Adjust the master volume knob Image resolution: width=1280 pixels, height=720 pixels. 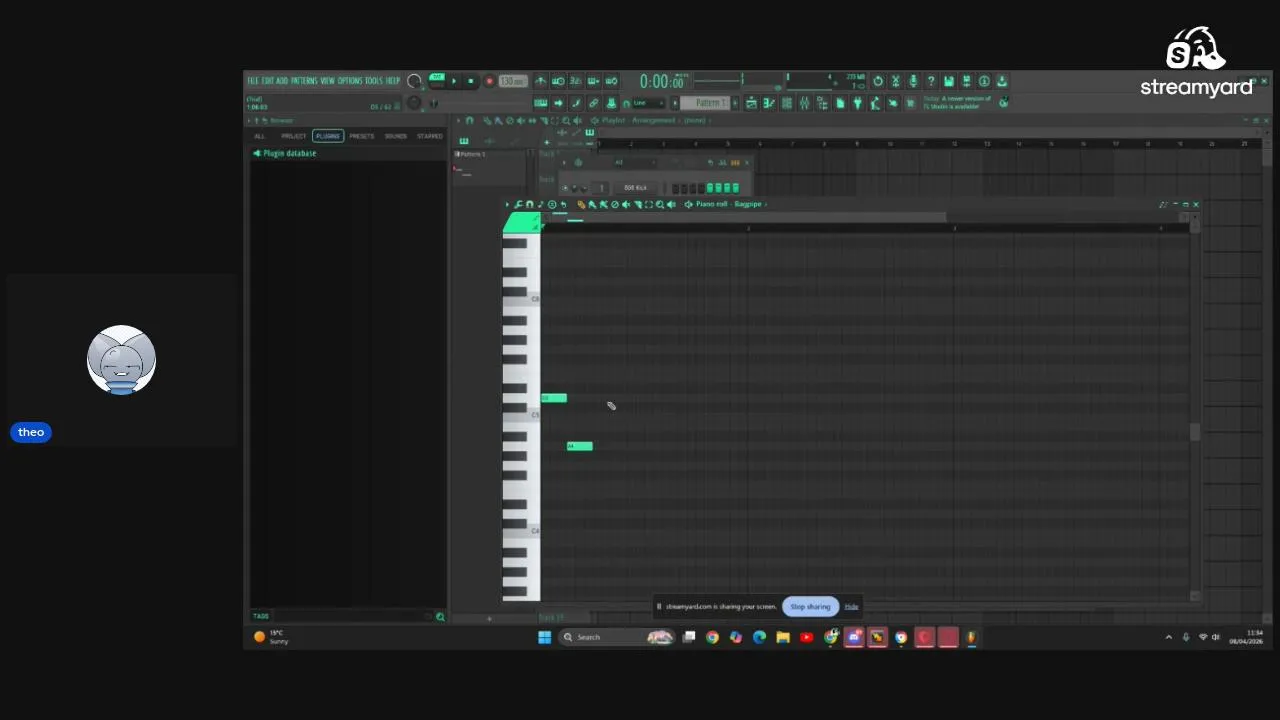[414, 80]
